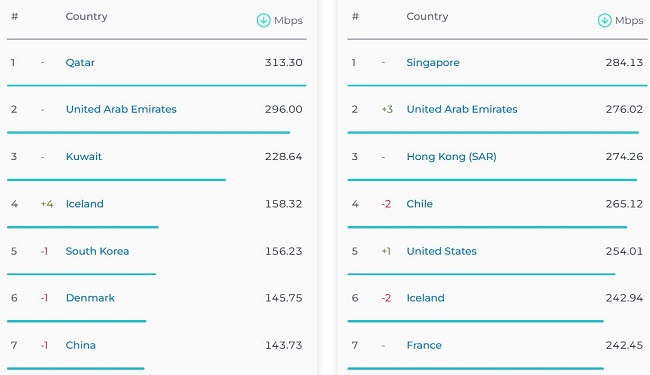Click download icon in right table header
The width and height of the screenshot is (650, 375).
click(604, 20)
